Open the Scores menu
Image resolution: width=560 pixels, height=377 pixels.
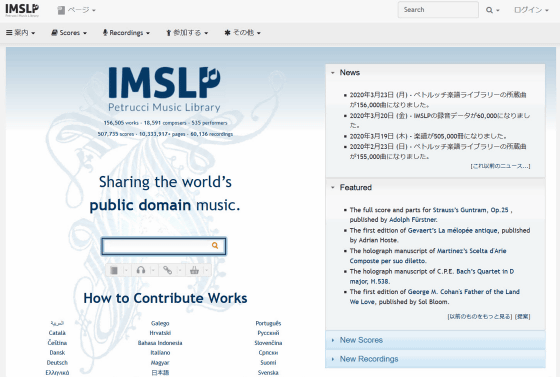pyautogui.click(x=69, y=32)
